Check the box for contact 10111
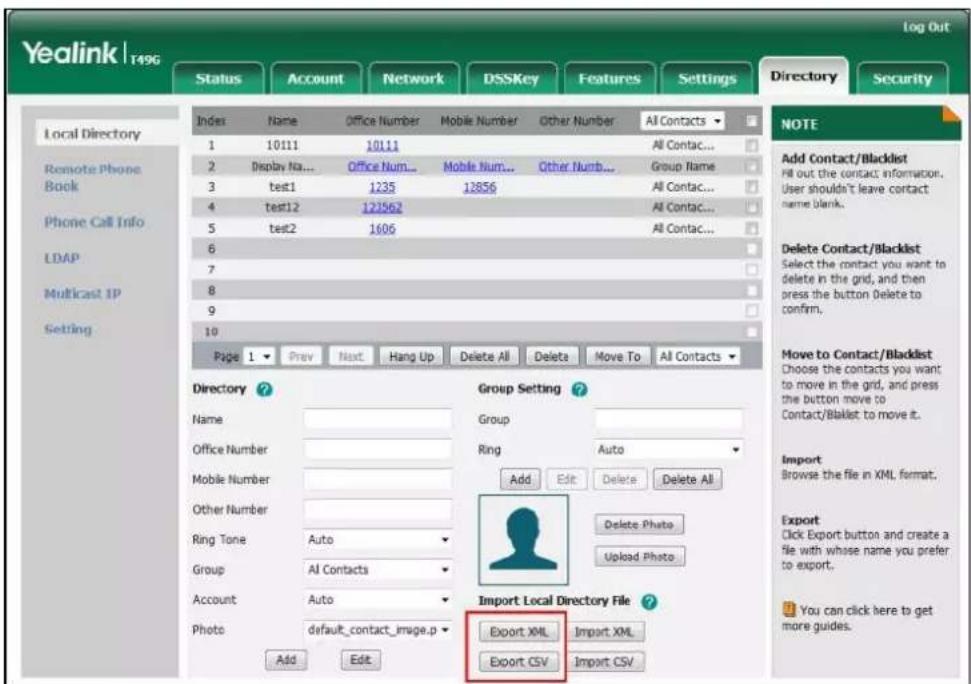Viewport: 971px width, 684px height. point(751,145)
